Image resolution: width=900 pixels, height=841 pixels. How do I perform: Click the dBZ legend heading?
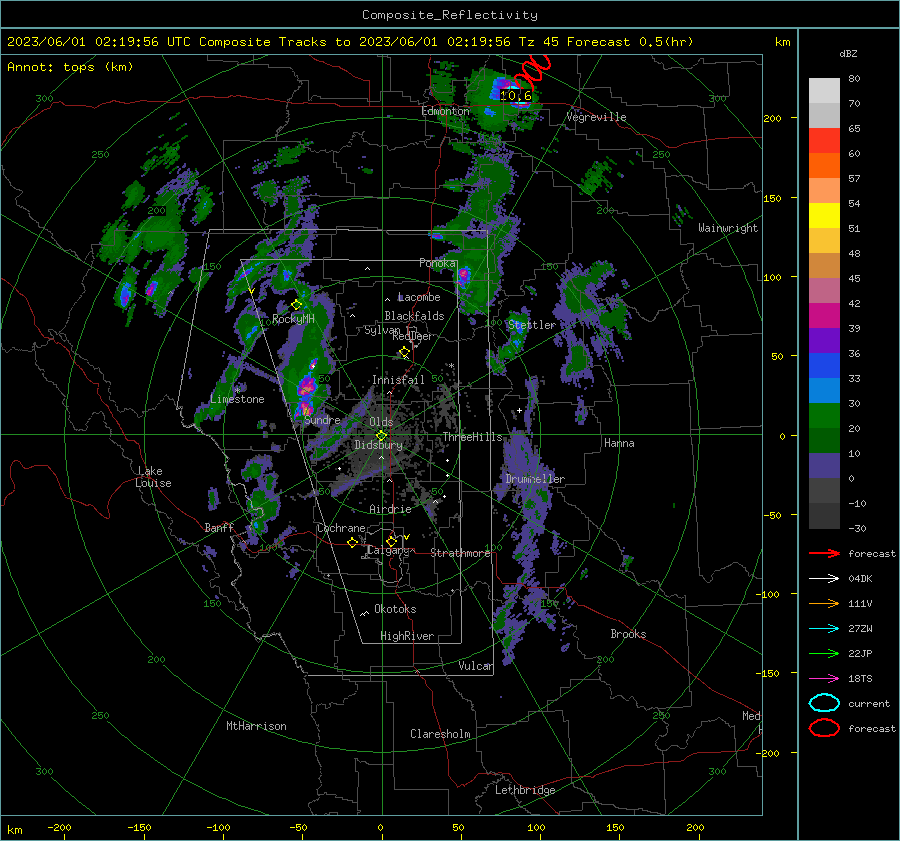tap(848, 53)
